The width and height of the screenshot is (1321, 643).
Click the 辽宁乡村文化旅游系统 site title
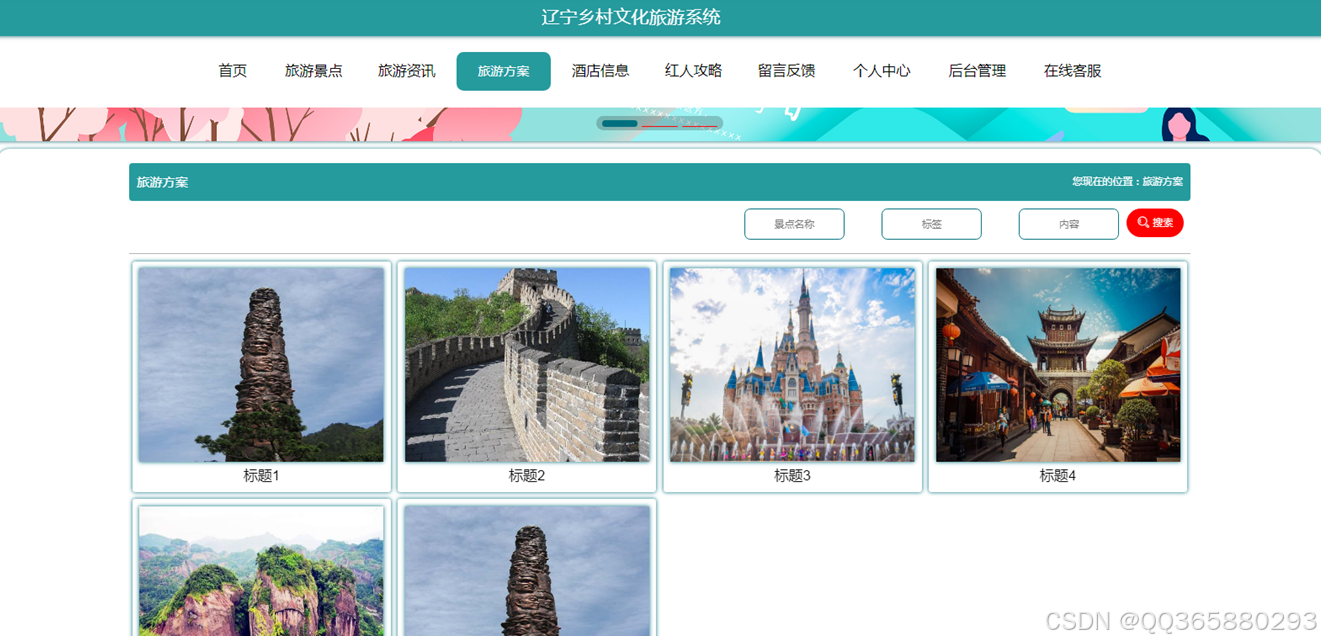click(x=631, y=17)
